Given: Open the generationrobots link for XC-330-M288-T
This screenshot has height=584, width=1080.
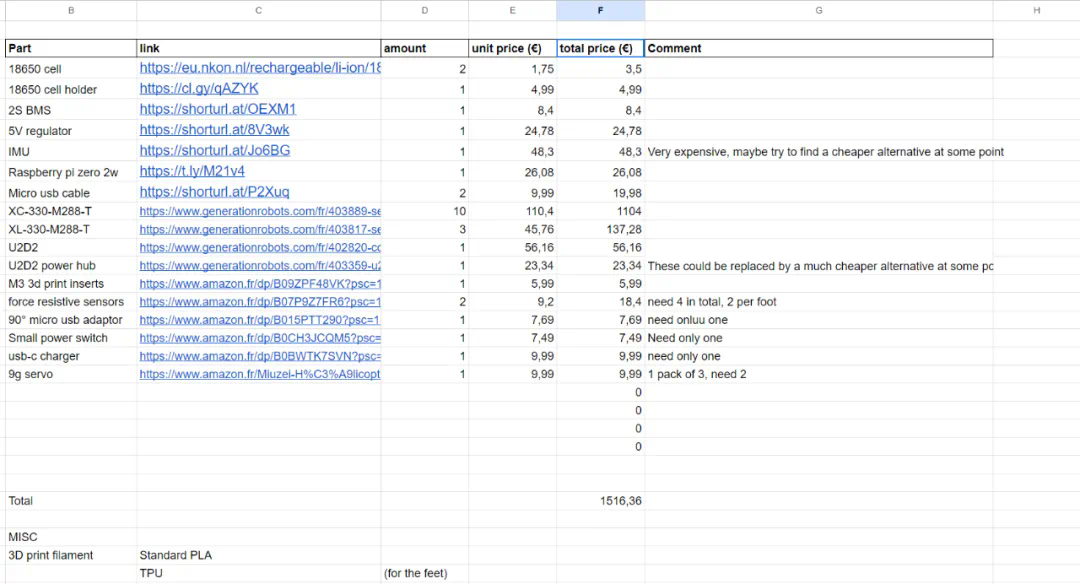Looking at the screenshot, I should [x=260, y=212].
